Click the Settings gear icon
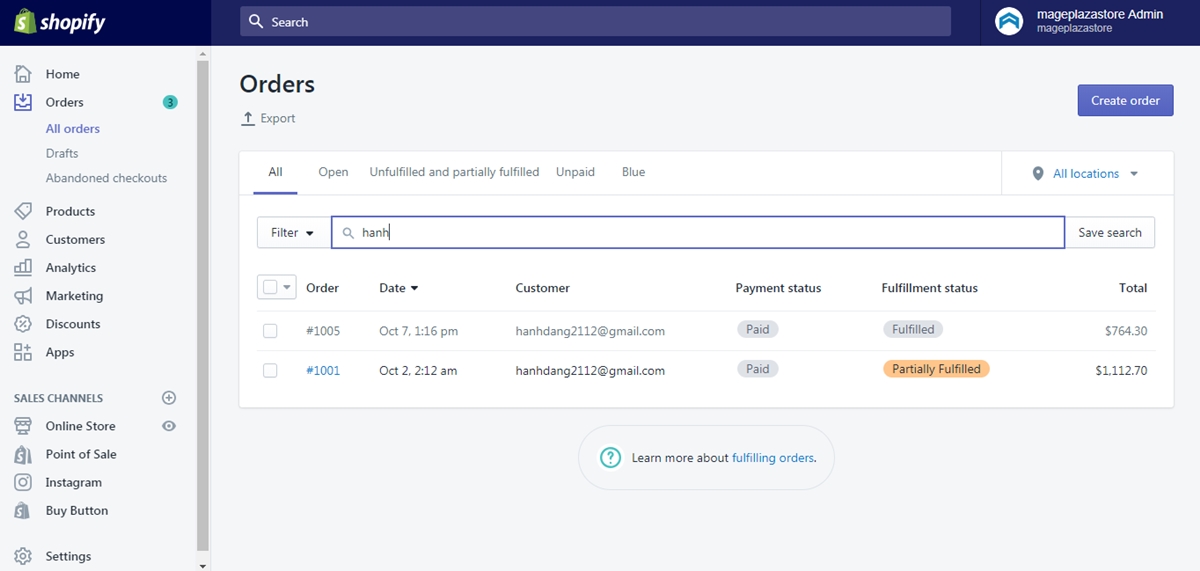The width and height of the screenshot is (1200, 571). point(23,556)
